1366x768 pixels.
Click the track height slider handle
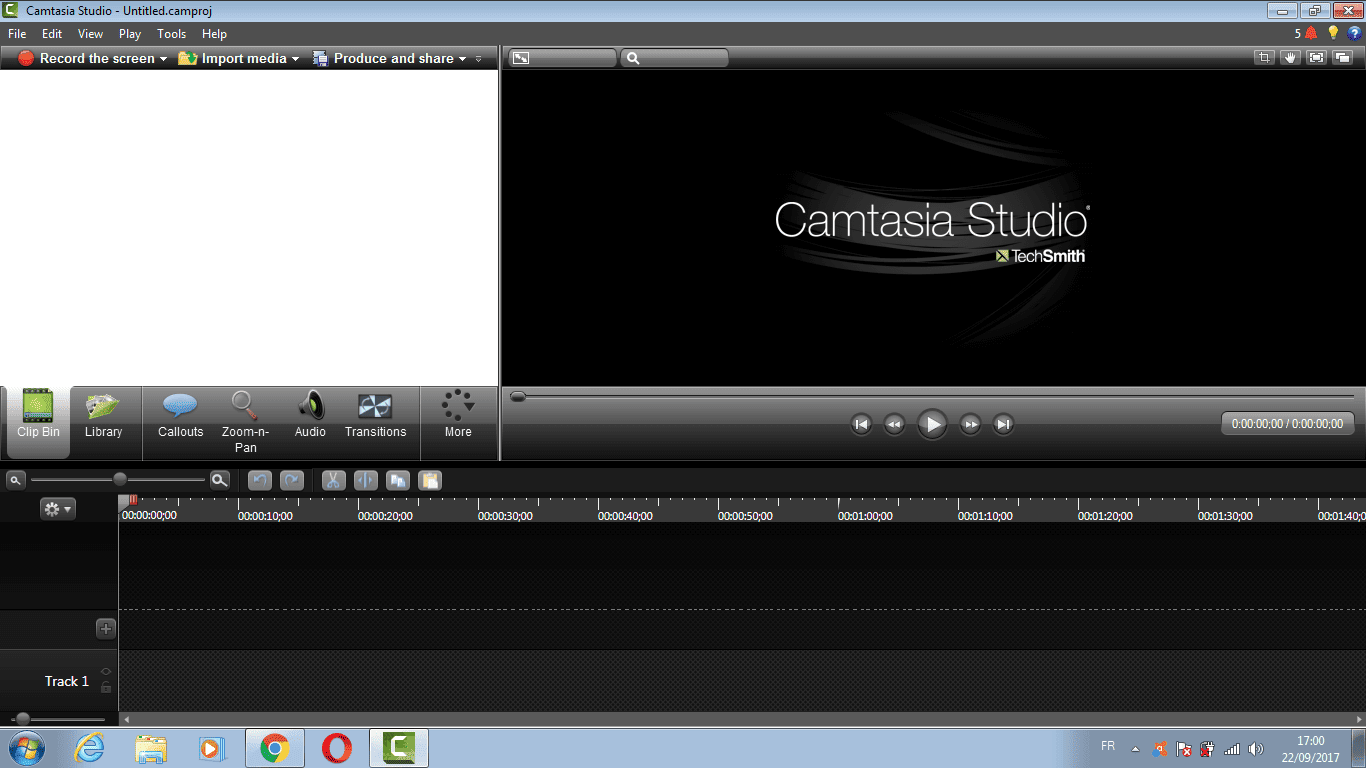coord(22,719)
